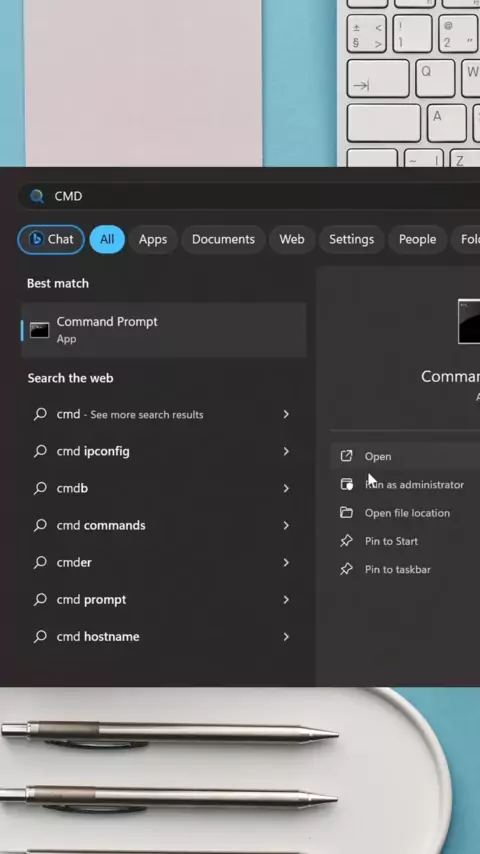Expand the chevron next to cmd ipconfig
Screen dimensions: 480x854
286,452
